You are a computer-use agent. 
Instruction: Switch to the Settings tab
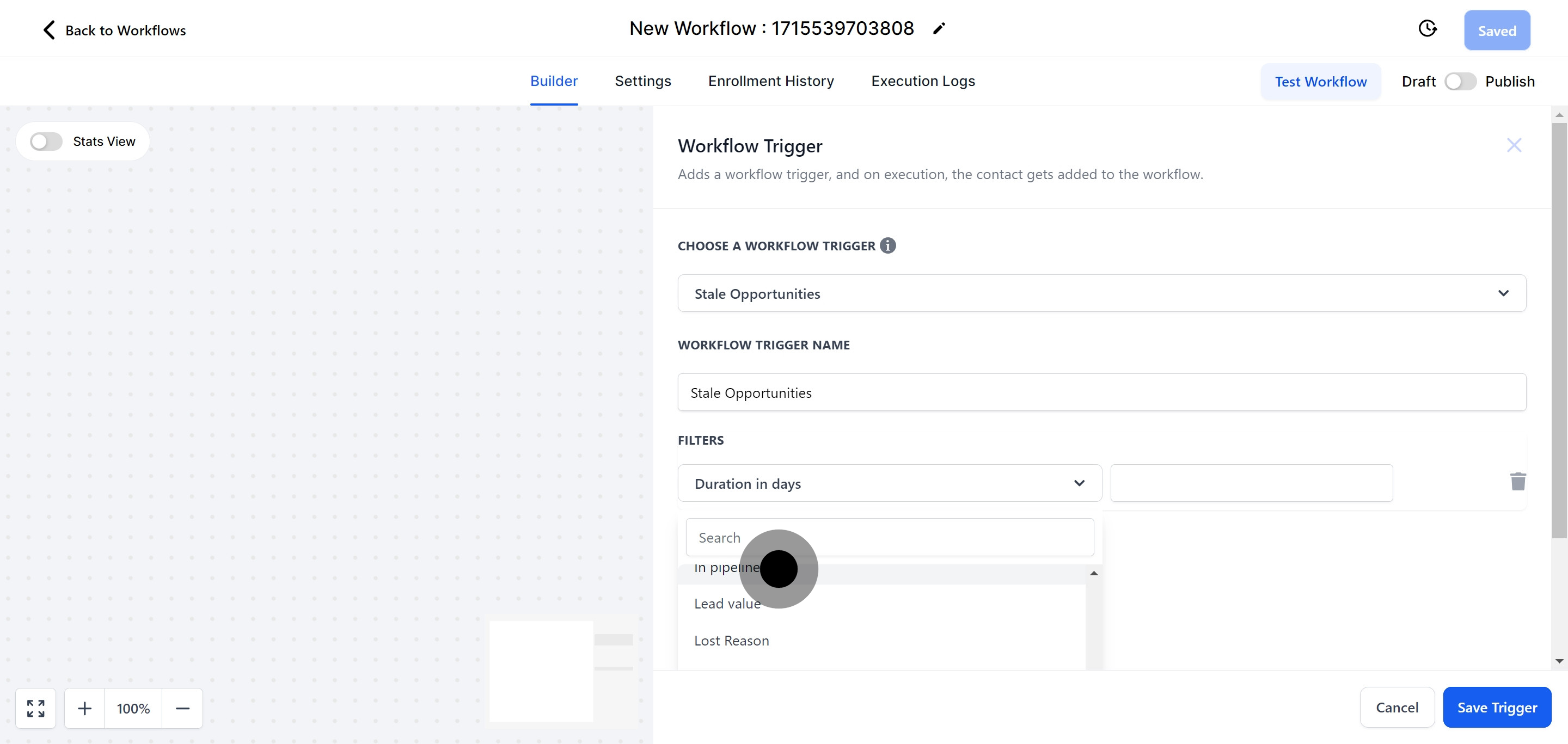(x=643, y=81)
